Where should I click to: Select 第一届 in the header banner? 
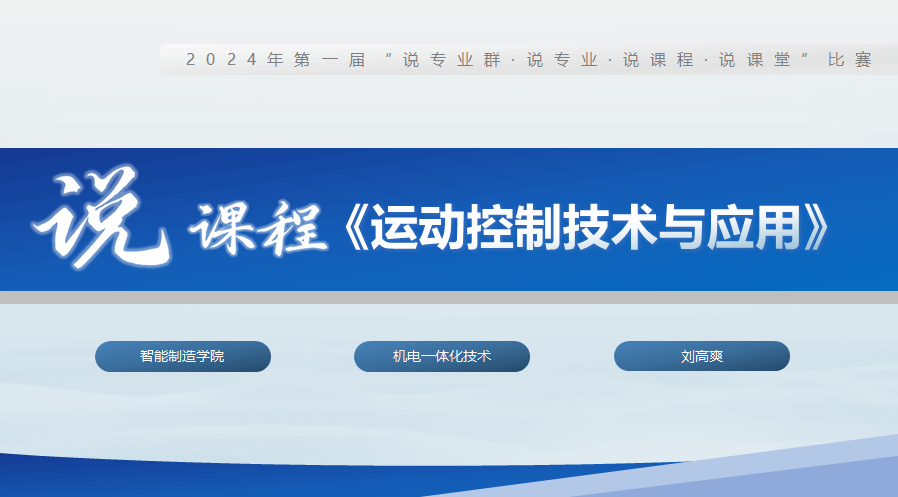tap(323, 60)
